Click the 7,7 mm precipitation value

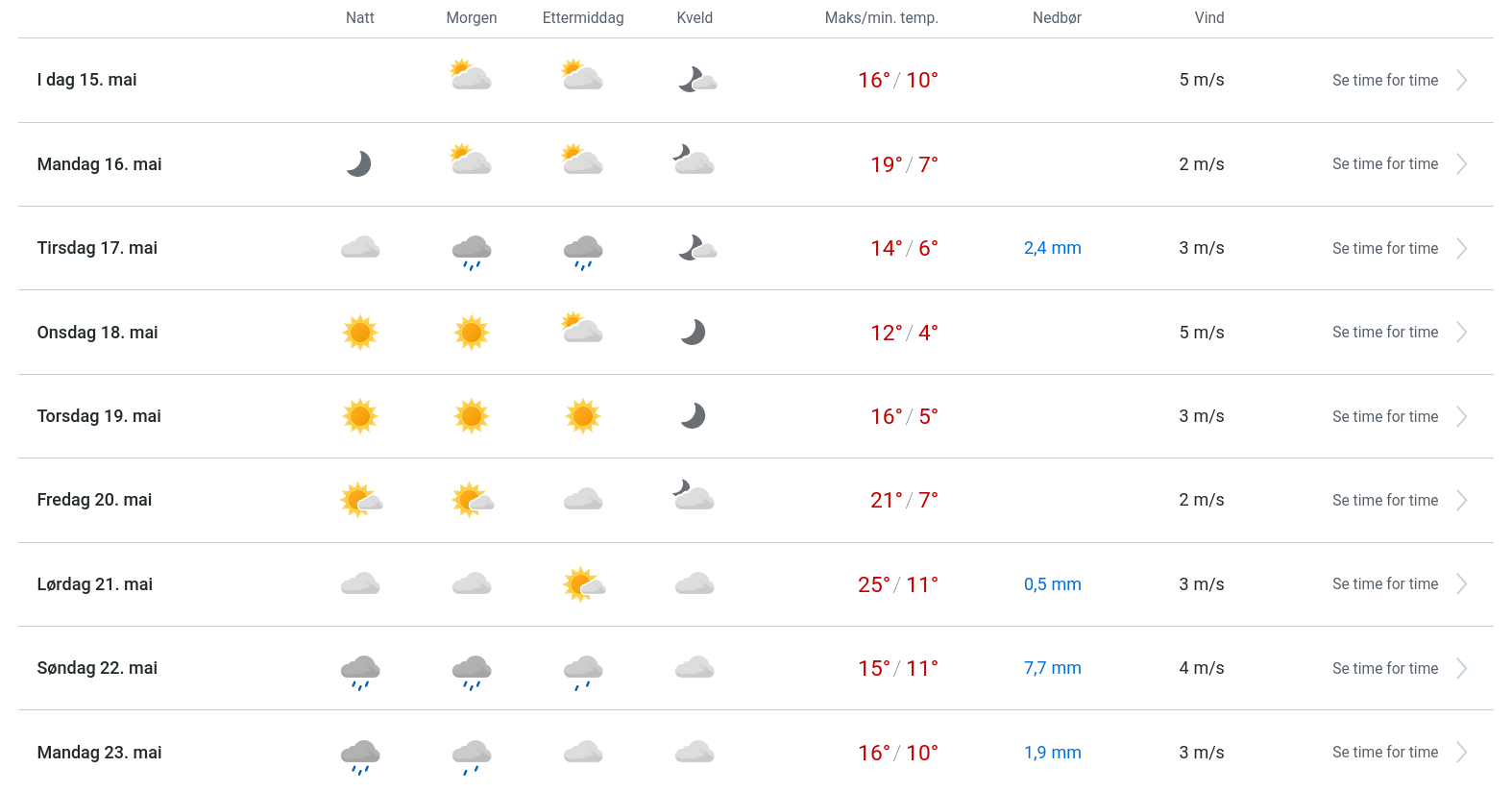click(x=1052, y=668)
